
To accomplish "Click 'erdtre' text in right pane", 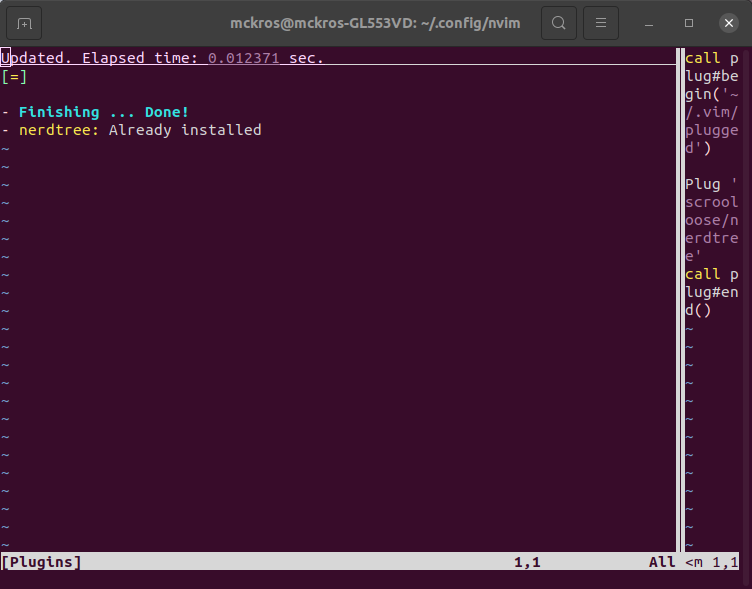I will click(x=712, y=238).
